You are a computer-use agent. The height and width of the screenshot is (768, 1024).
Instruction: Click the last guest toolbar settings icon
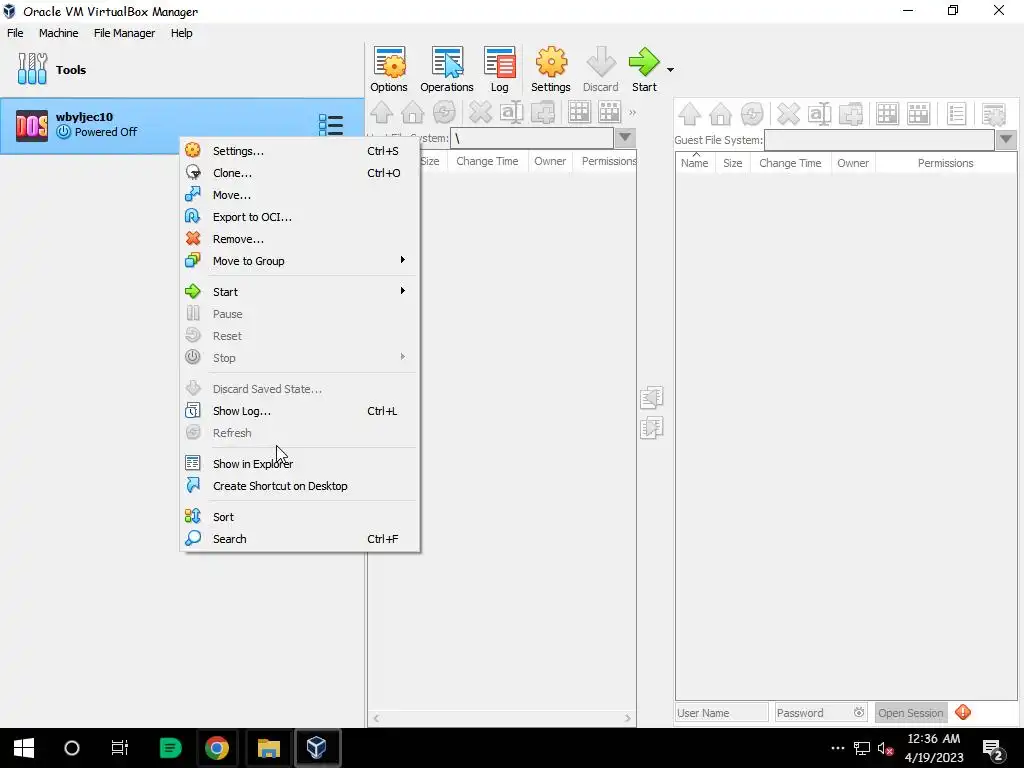pos(994,114)
